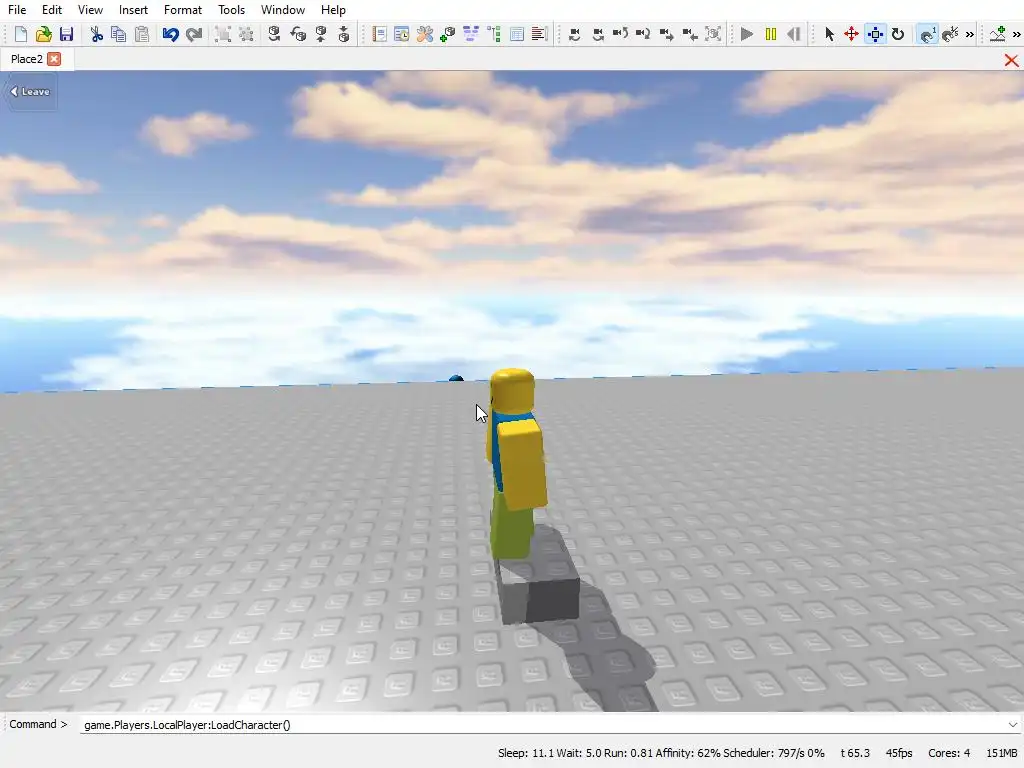Click the Cores: 4 status entry

point(949,753)
